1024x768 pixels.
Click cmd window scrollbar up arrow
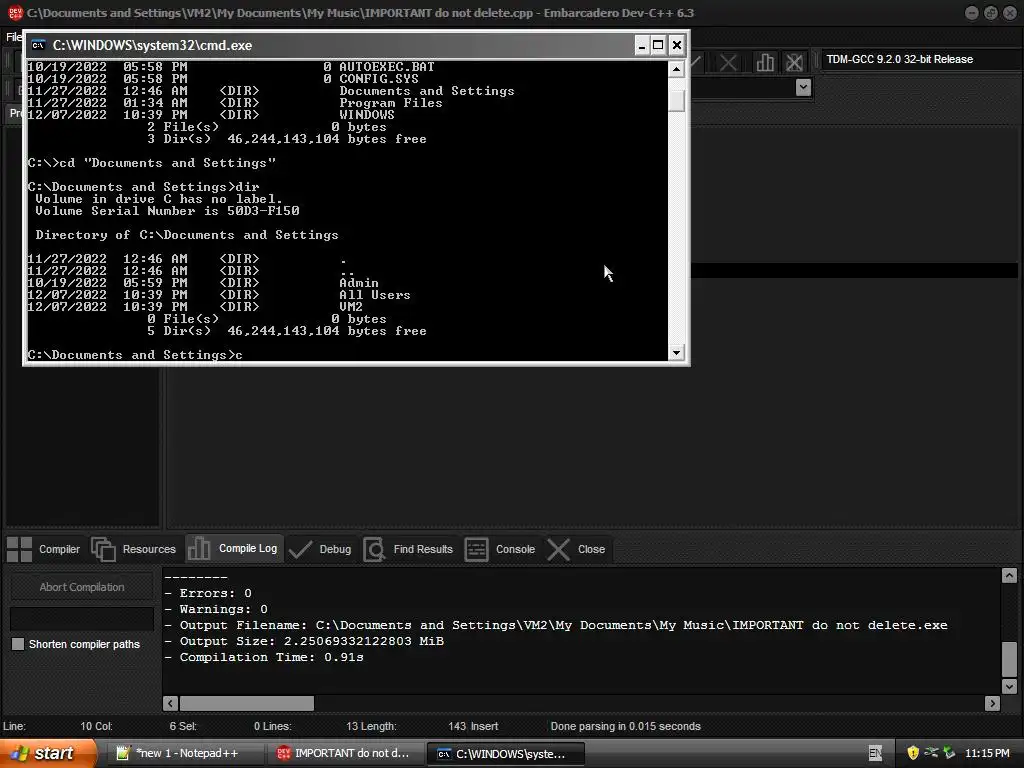676,69
